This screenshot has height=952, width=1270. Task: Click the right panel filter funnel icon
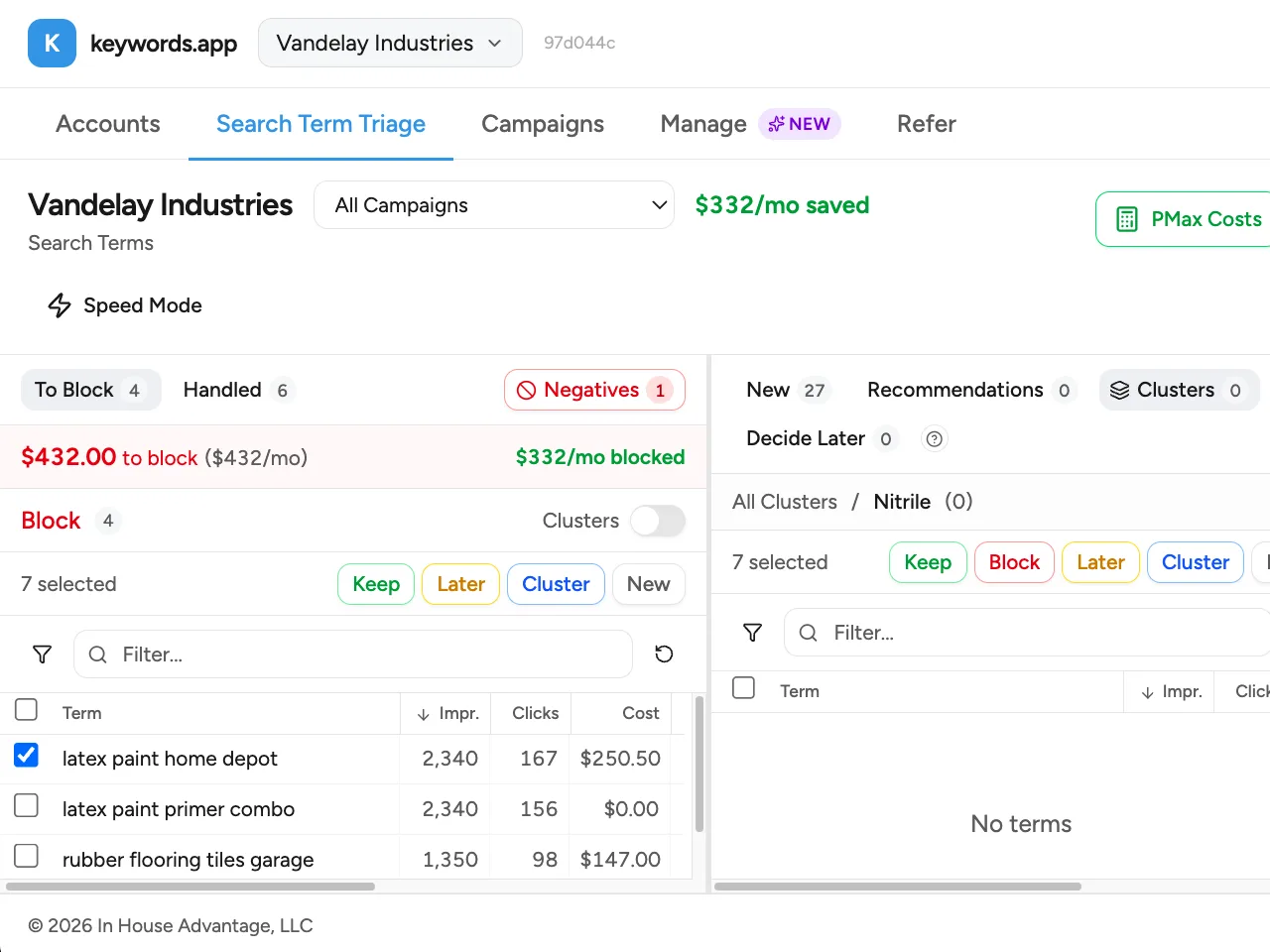[752, 633]
